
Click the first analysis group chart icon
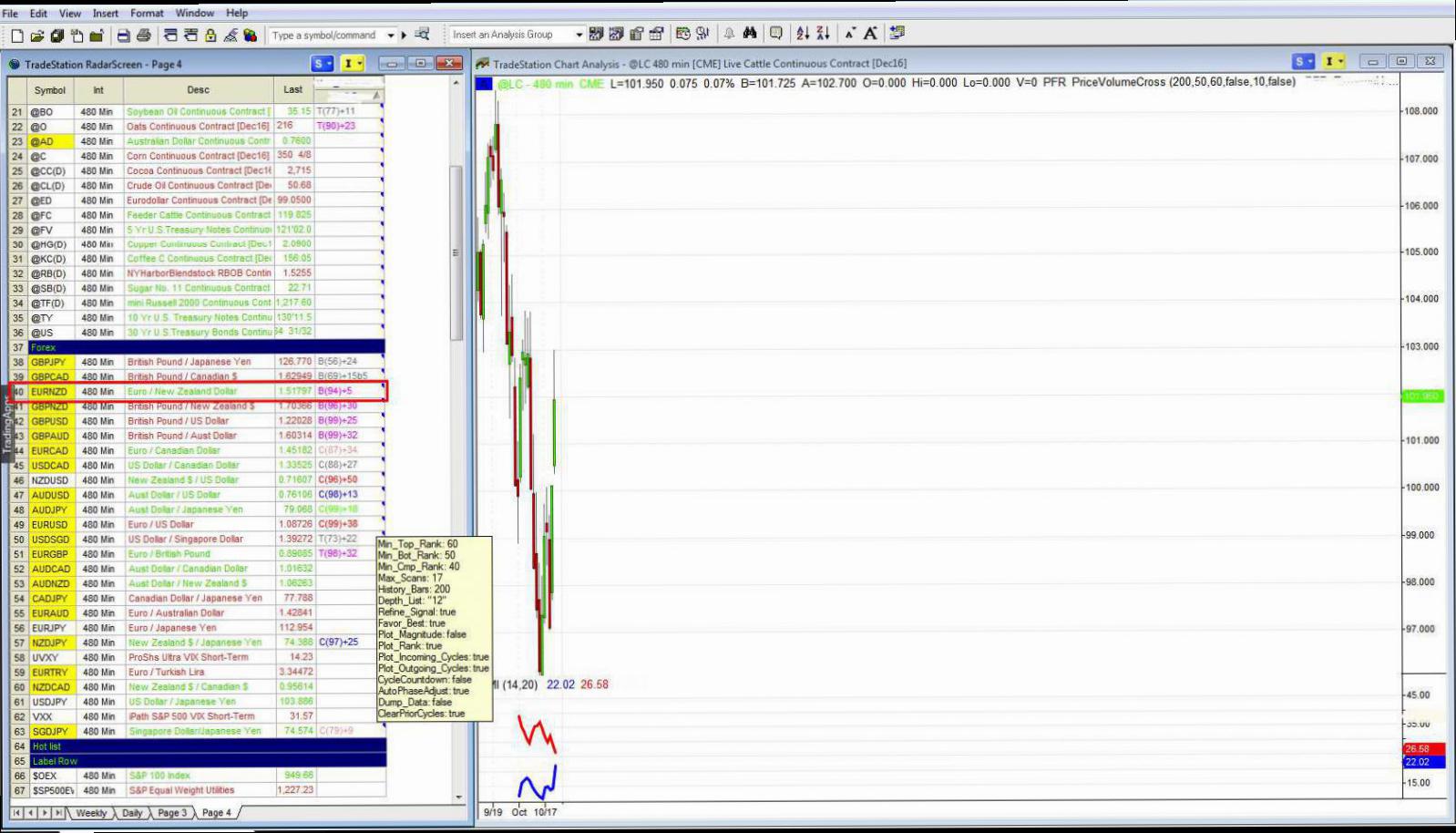596,34
